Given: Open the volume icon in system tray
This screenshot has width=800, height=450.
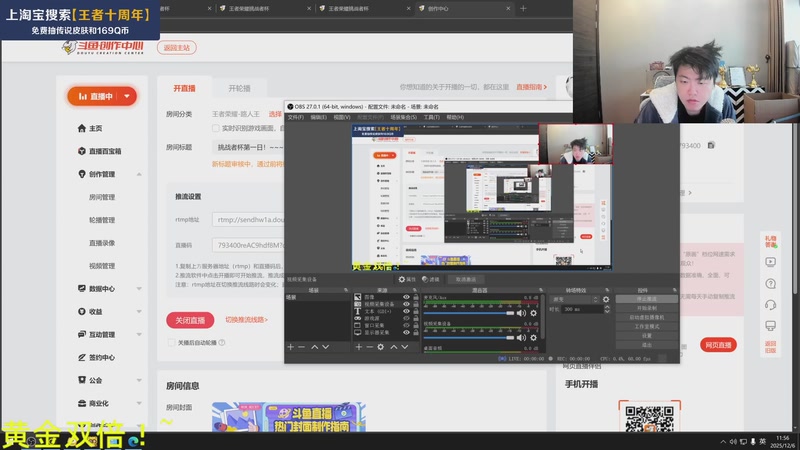Looking at the screenshot, I should (x=733, y=441).
